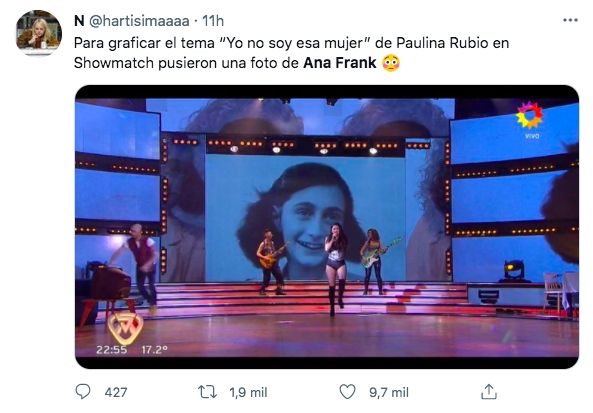Open the tweet permalink via 11h timestamp

213,21
